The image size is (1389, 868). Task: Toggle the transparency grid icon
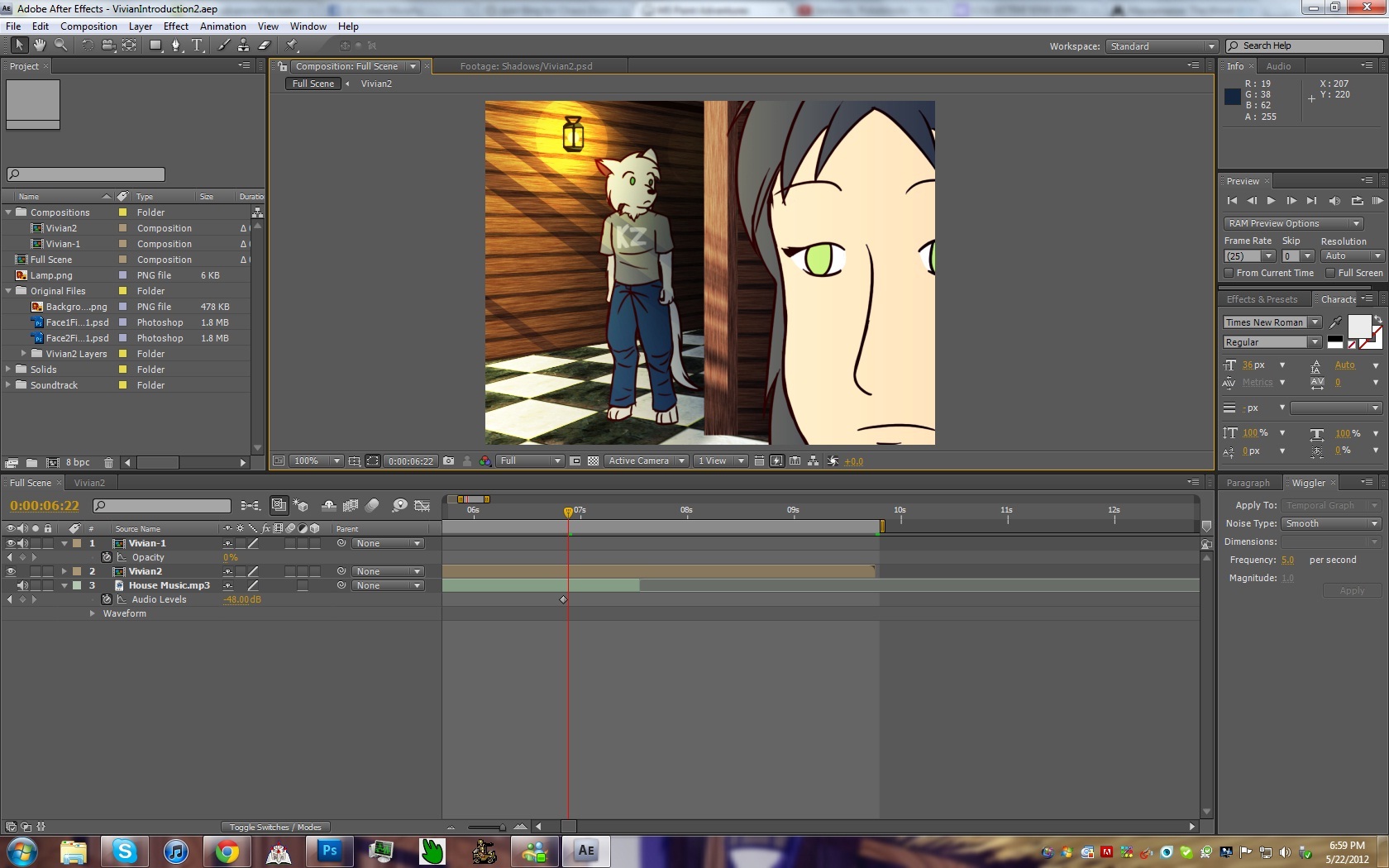pos(593,461)
